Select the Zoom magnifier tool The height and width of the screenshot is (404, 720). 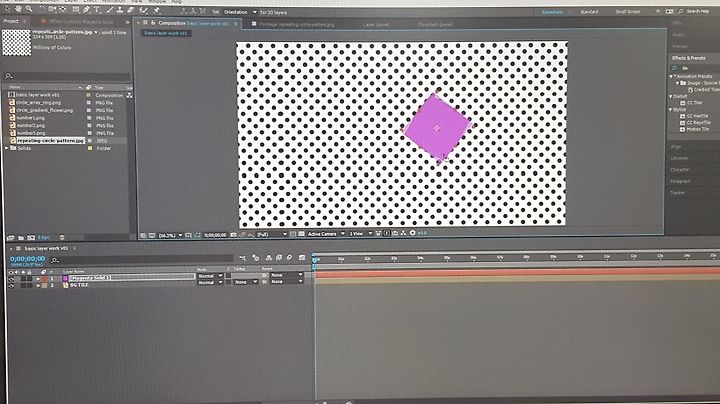pyautogui.click(x=29, y=9)
